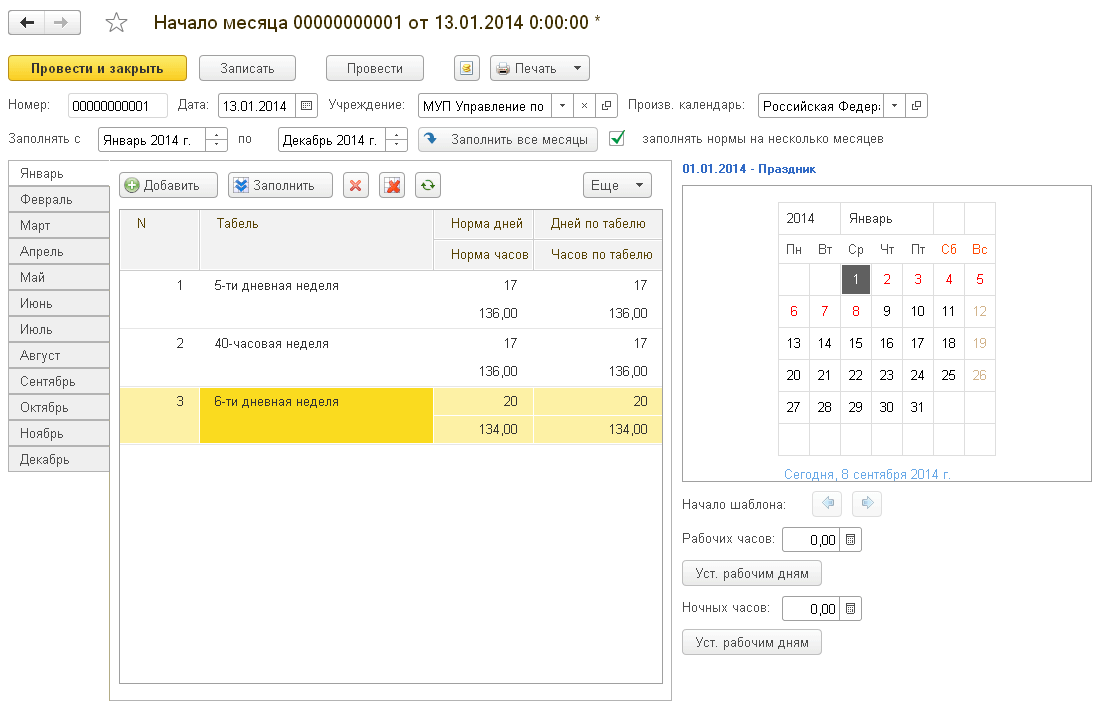Open the Печать dropdown menu
The width and height of the screenshot is (1102, 706).
click(540, 68)
